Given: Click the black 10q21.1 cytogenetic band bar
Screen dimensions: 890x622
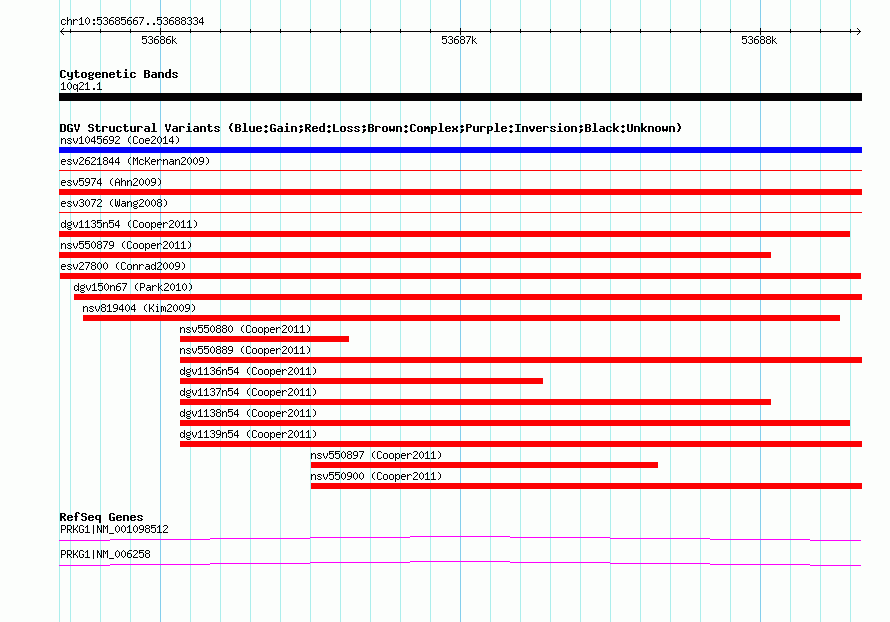Looking at the screenshot, I should [x=460, y=97].
